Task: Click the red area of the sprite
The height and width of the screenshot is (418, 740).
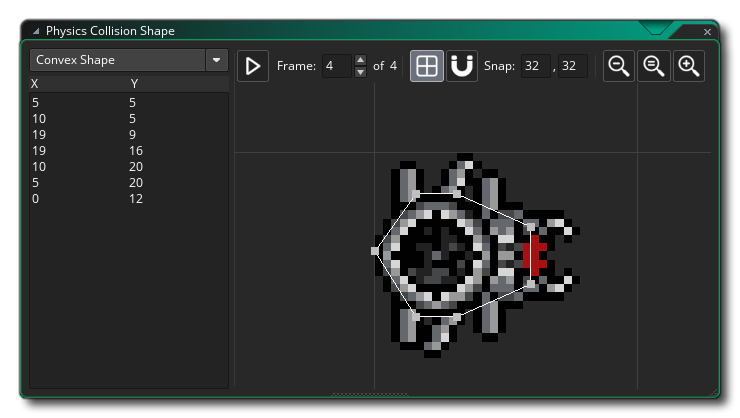Action: [x=534, y=255]
